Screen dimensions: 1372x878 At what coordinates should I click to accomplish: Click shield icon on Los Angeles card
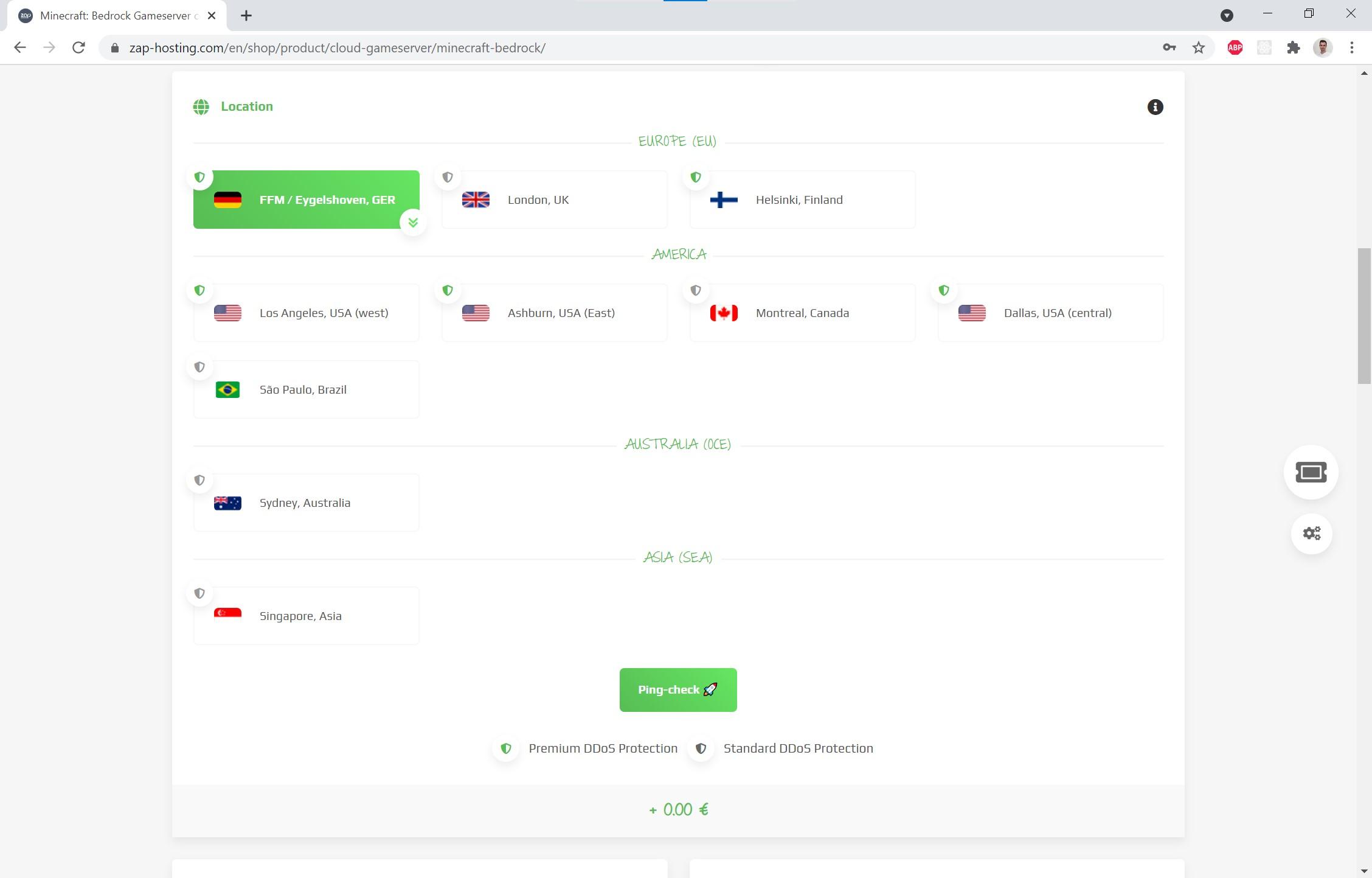pos(199,291)
